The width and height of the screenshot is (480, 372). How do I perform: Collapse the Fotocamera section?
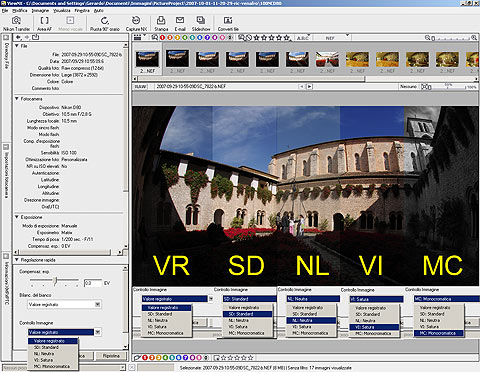(x=17, y=99)
